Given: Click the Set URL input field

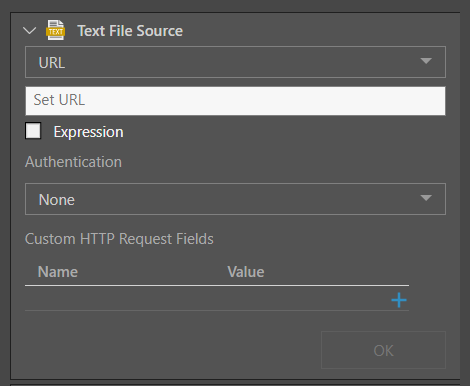Looking at the screenshot, I should [x=235, y=101].
